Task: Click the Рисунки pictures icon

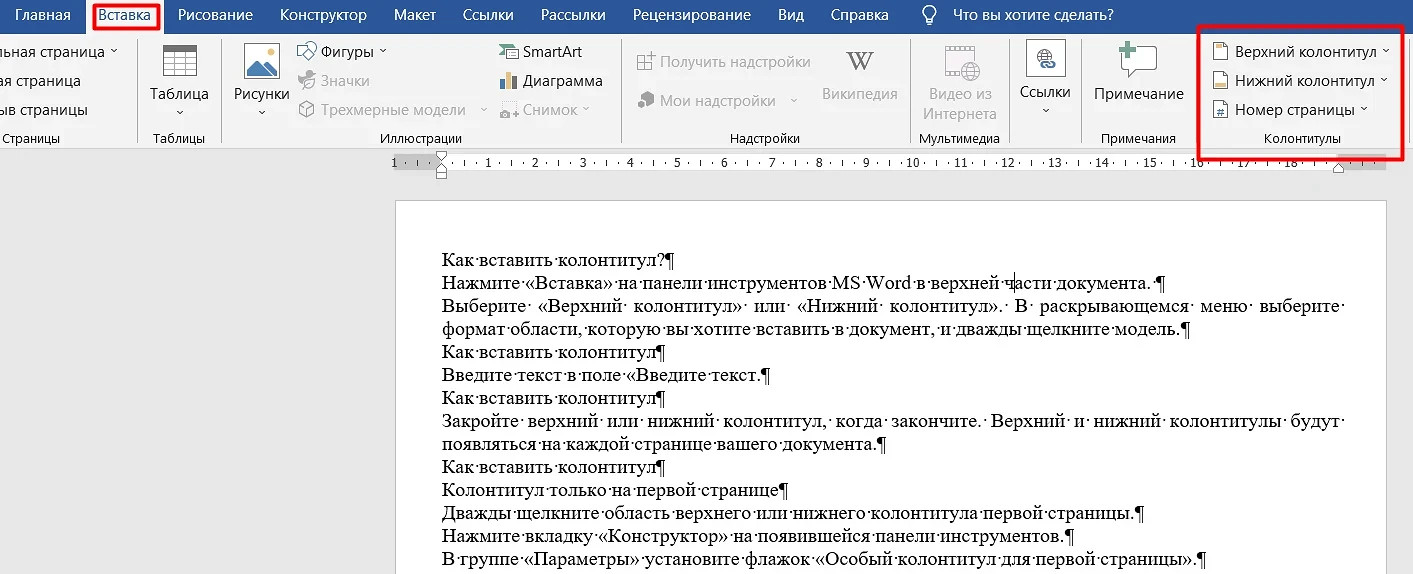Action: click(x=261, y=62)
